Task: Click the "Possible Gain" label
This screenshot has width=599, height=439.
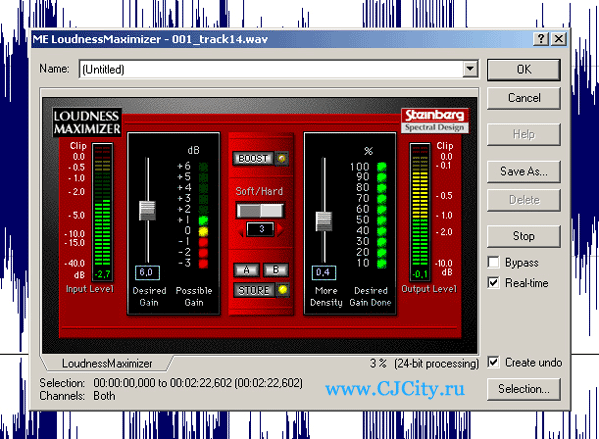Action: 194,296
